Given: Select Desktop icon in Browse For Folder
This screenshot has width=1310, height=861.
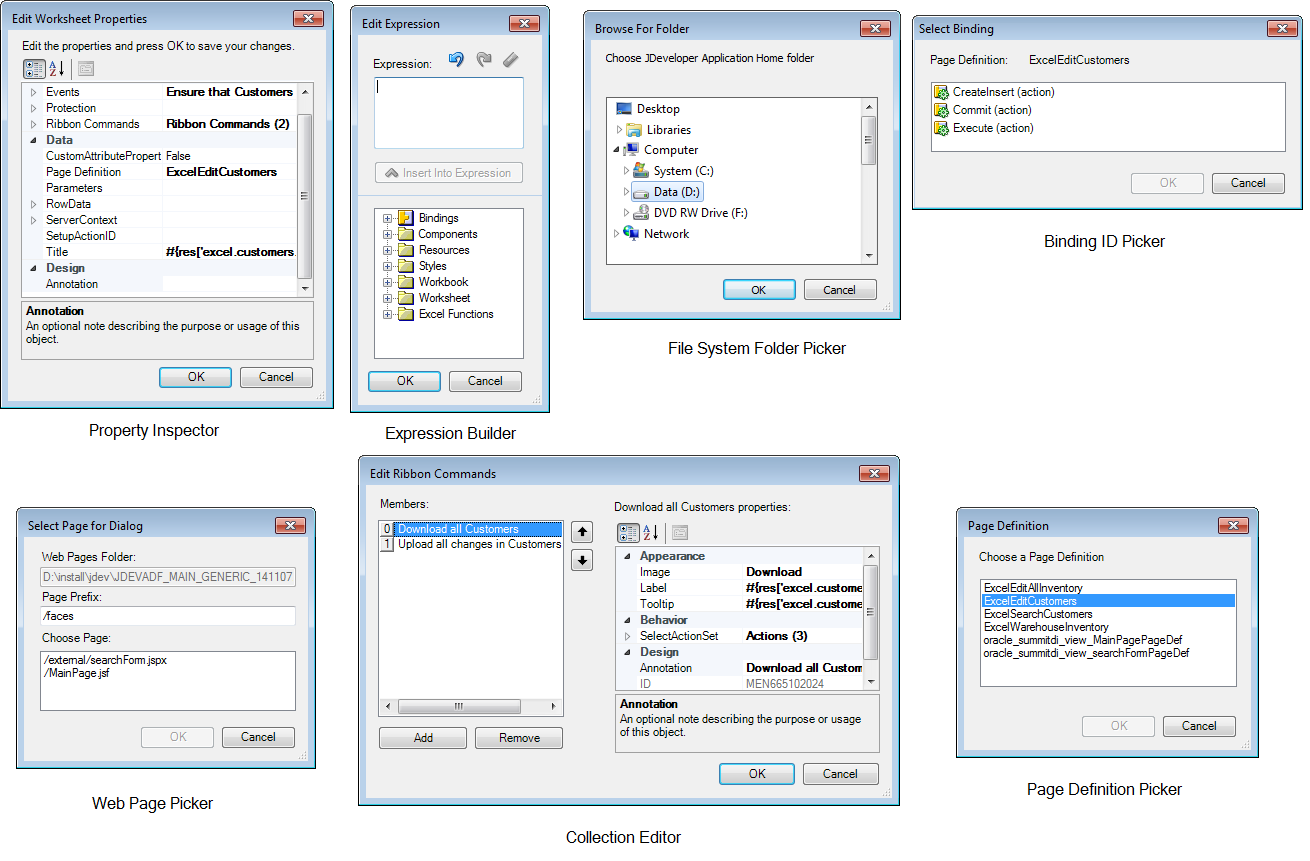Looking at the screenshot, I should coord(624,109).
